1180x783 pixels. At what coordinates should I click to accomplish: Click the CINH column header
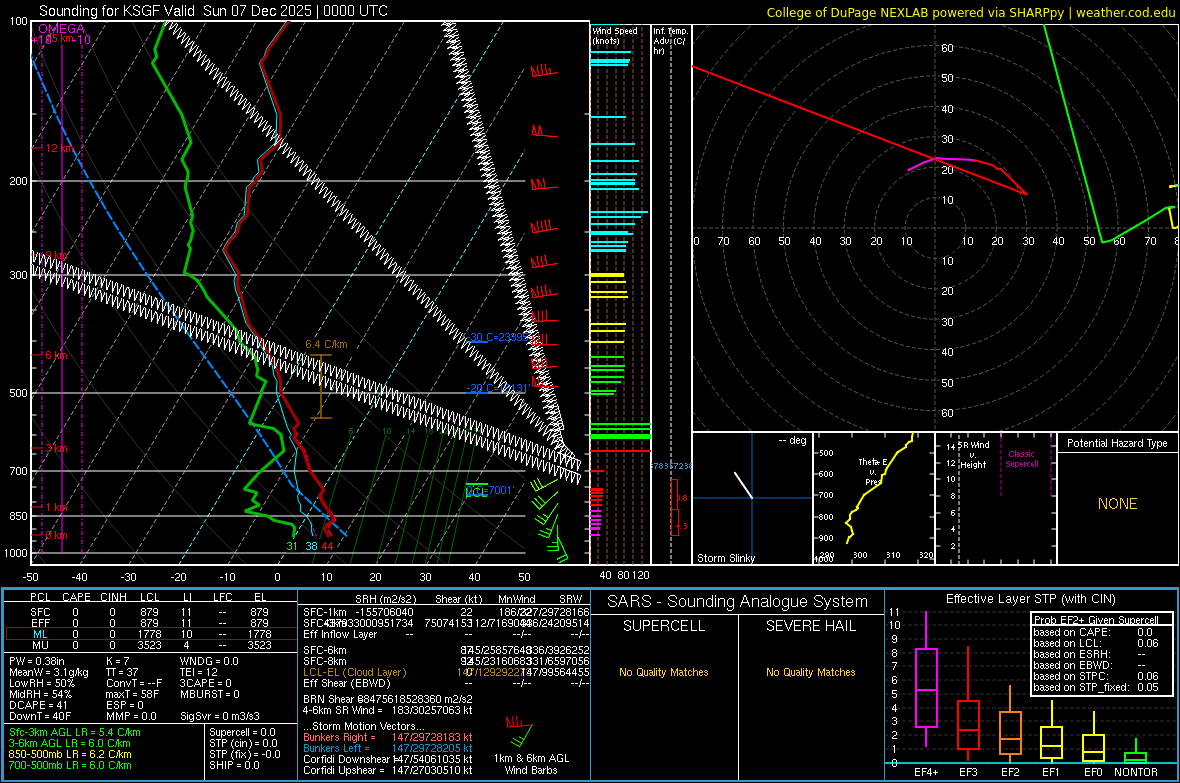tap(114, 597)
